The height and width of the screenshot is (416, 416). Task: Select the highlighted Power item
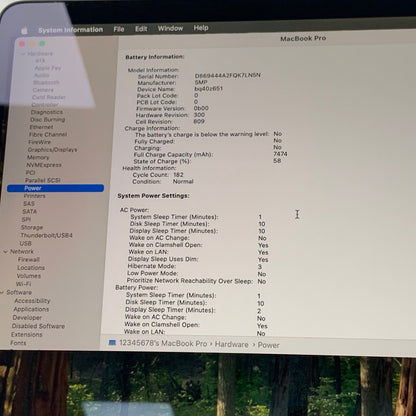[x=55, y=188]
